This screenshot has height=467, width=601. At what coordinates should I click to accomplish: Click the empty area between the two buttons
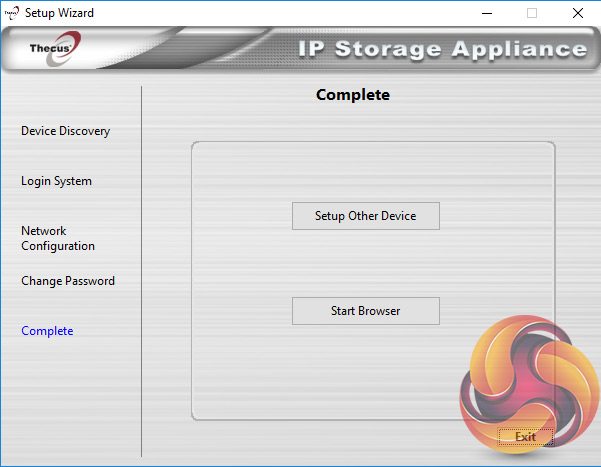(x=365, y=263)
